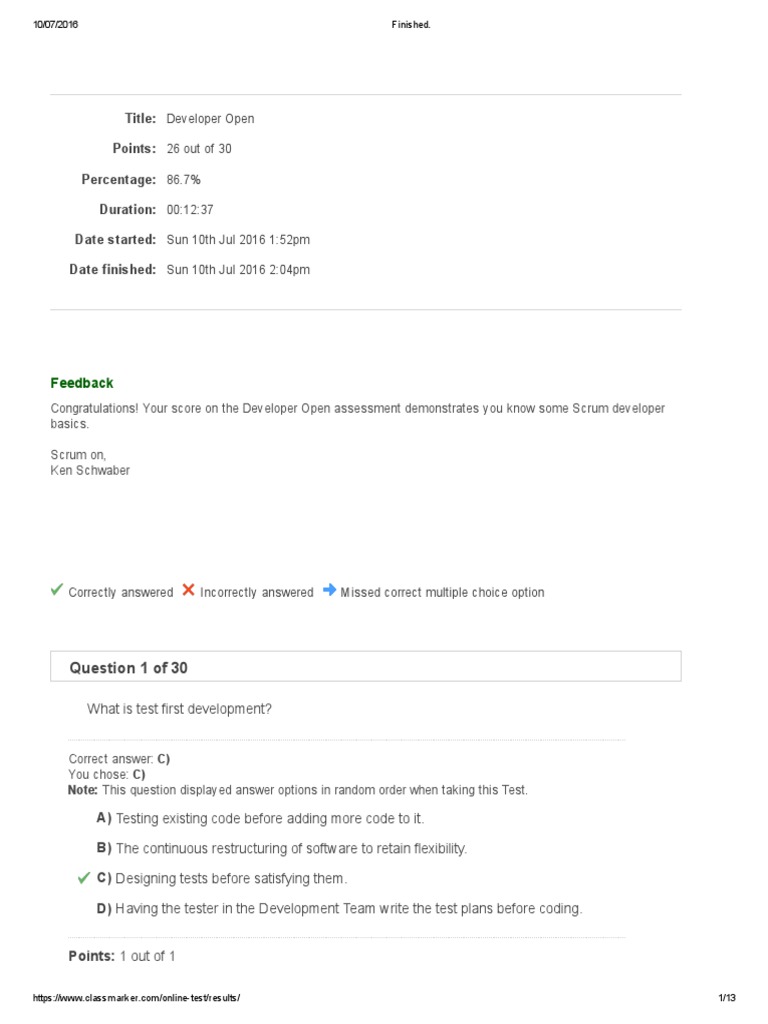Click the 86.7% percentage value
768x1024 pixels.
pyautogui.click(x=184, y=179)
